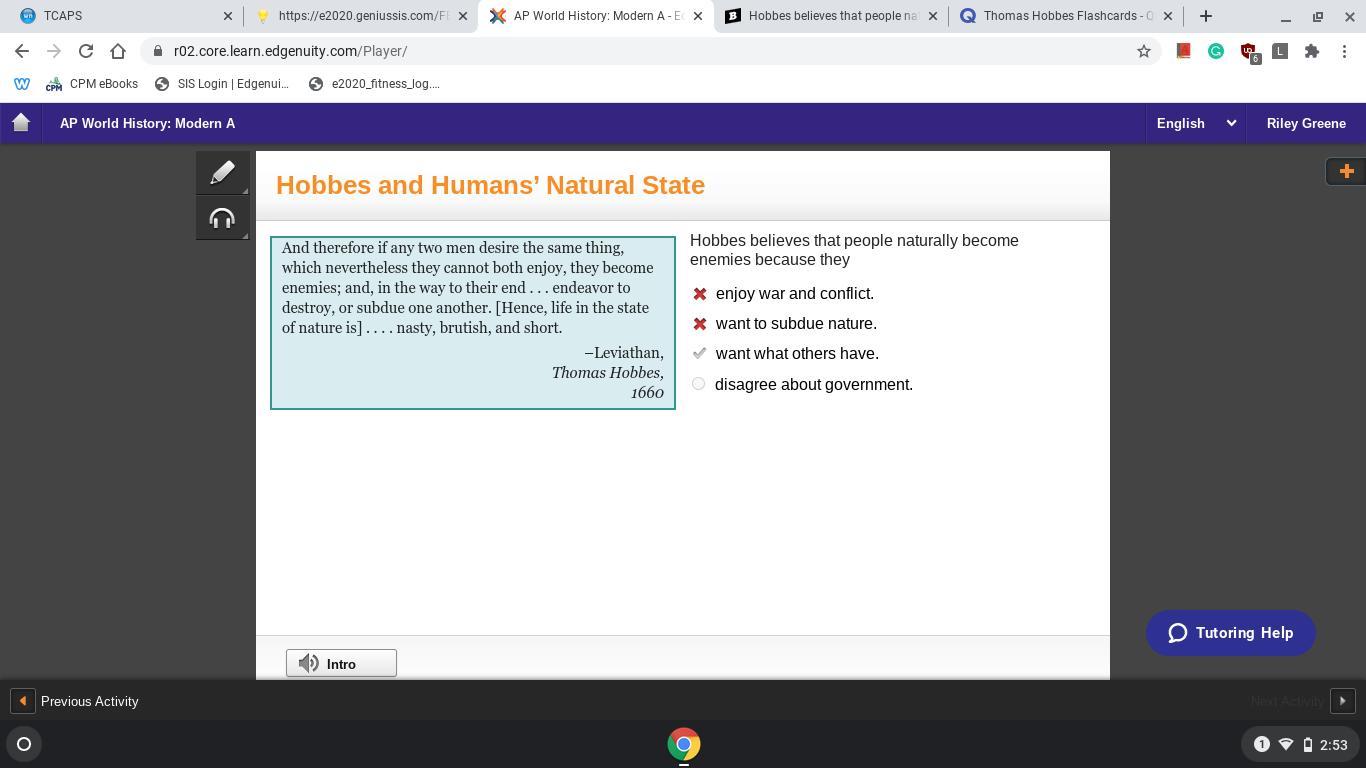The image size is (1366, 768).
Task: Play the Intro audio
Action: [341, 663]
